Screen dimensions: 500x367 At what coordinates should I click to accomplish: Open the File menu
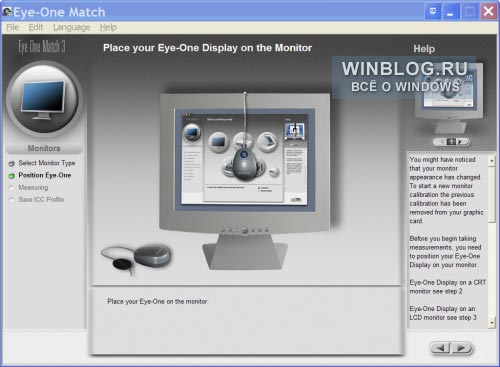tap(13, 27)
